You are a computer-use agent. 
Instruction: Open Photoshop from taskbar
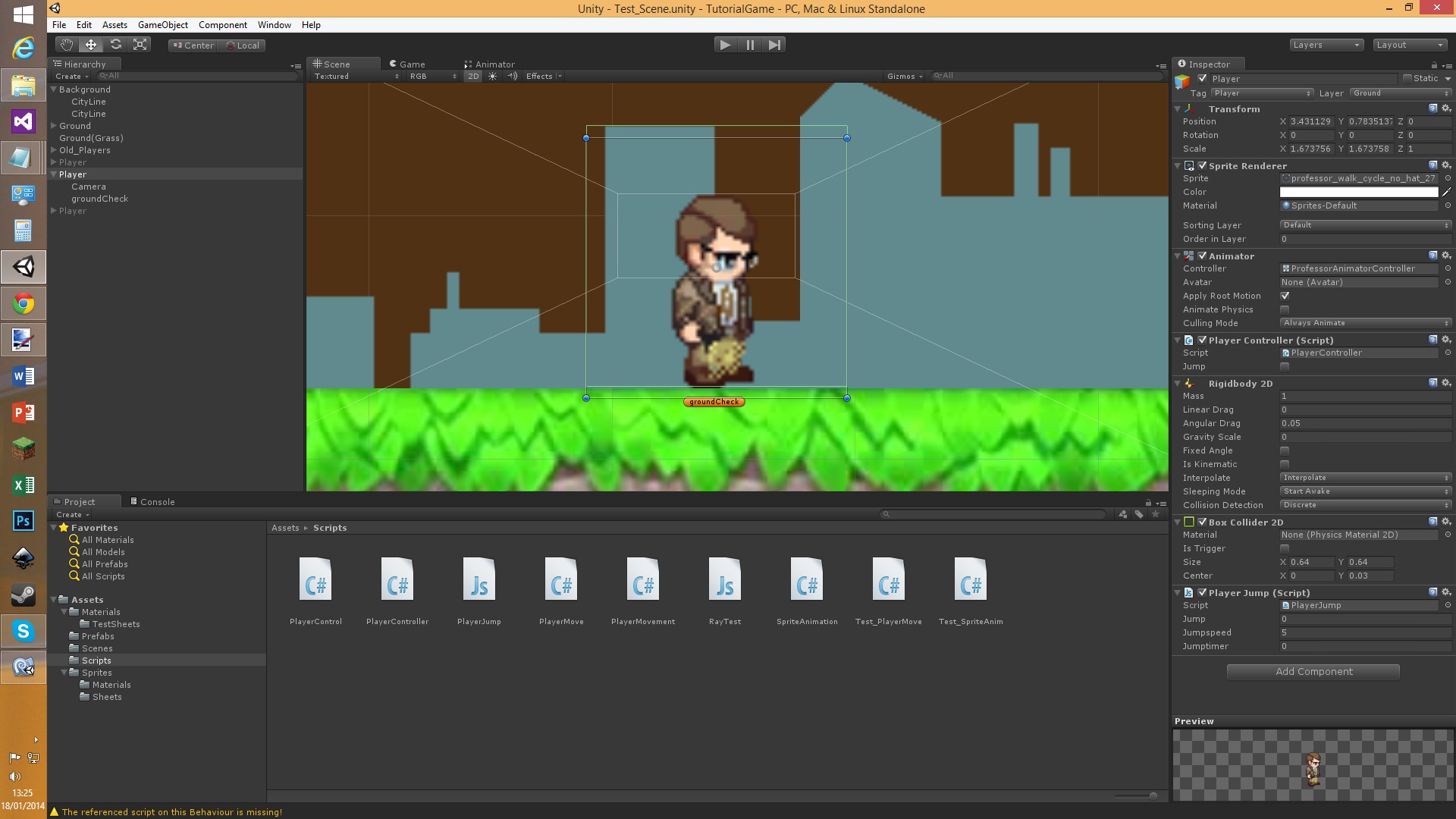point(24,522)
